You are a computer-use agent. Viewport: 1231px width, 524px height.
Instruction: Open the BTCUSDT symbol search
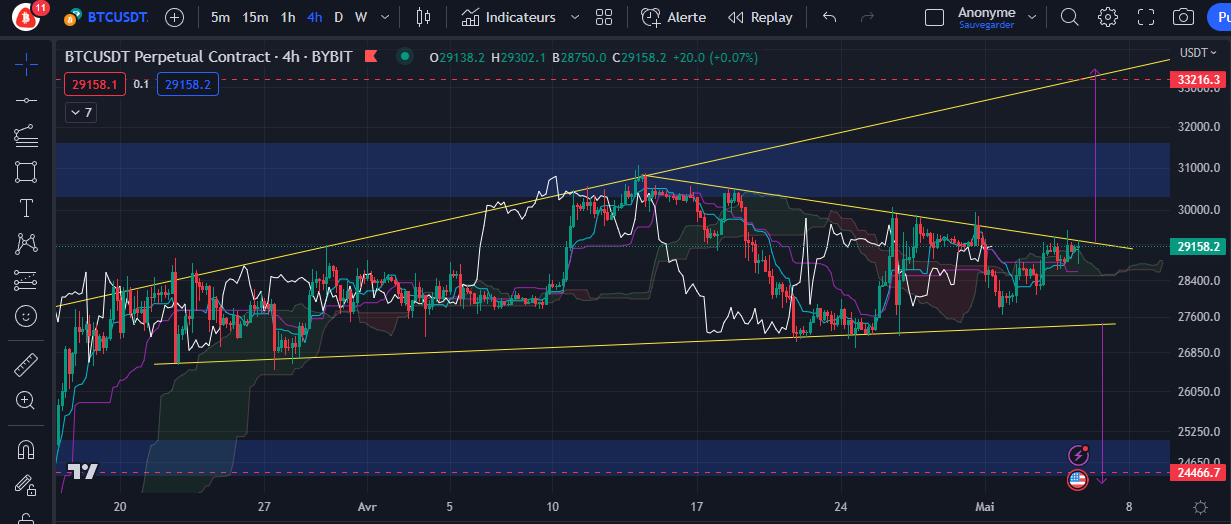[x=105, y=17]
